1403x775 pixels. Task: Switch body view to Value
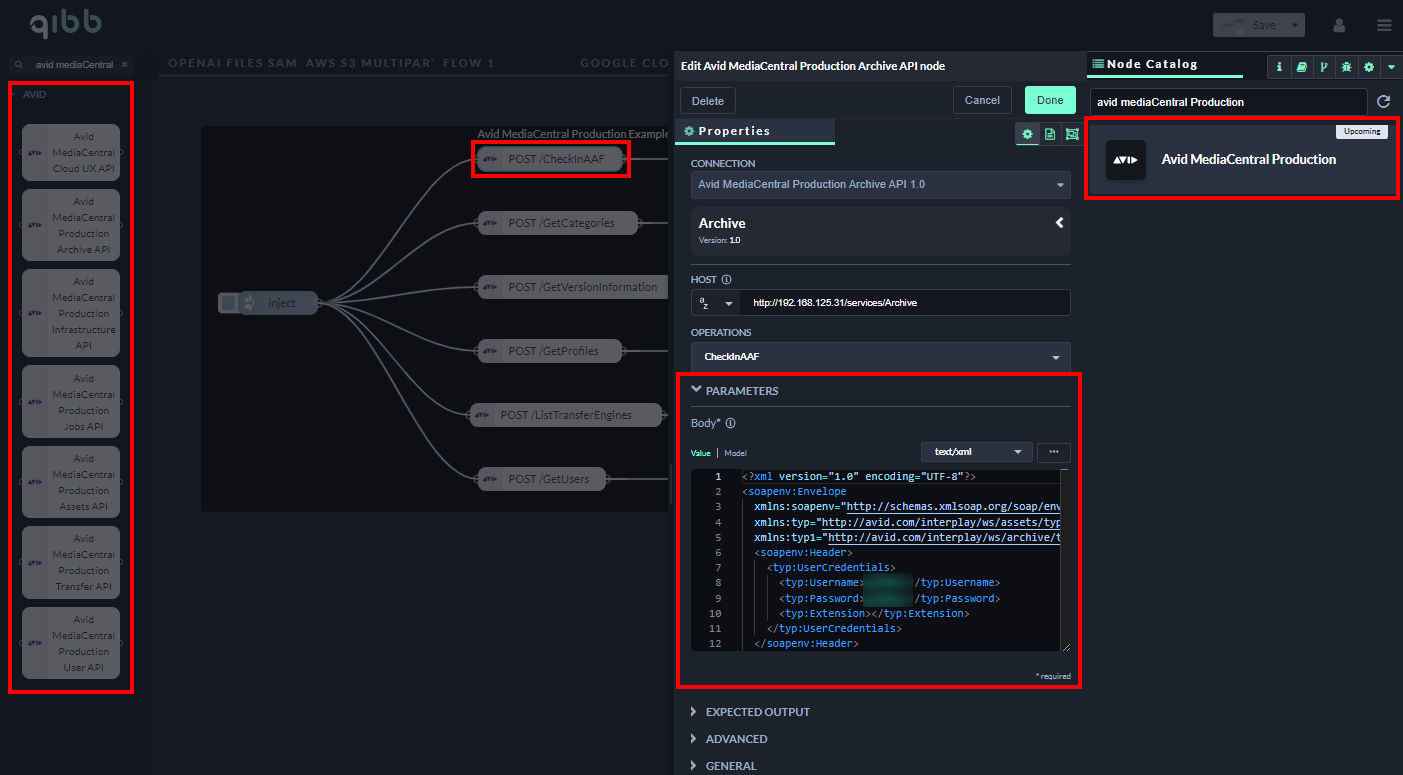pyautogui.click(x=700, y=453)
